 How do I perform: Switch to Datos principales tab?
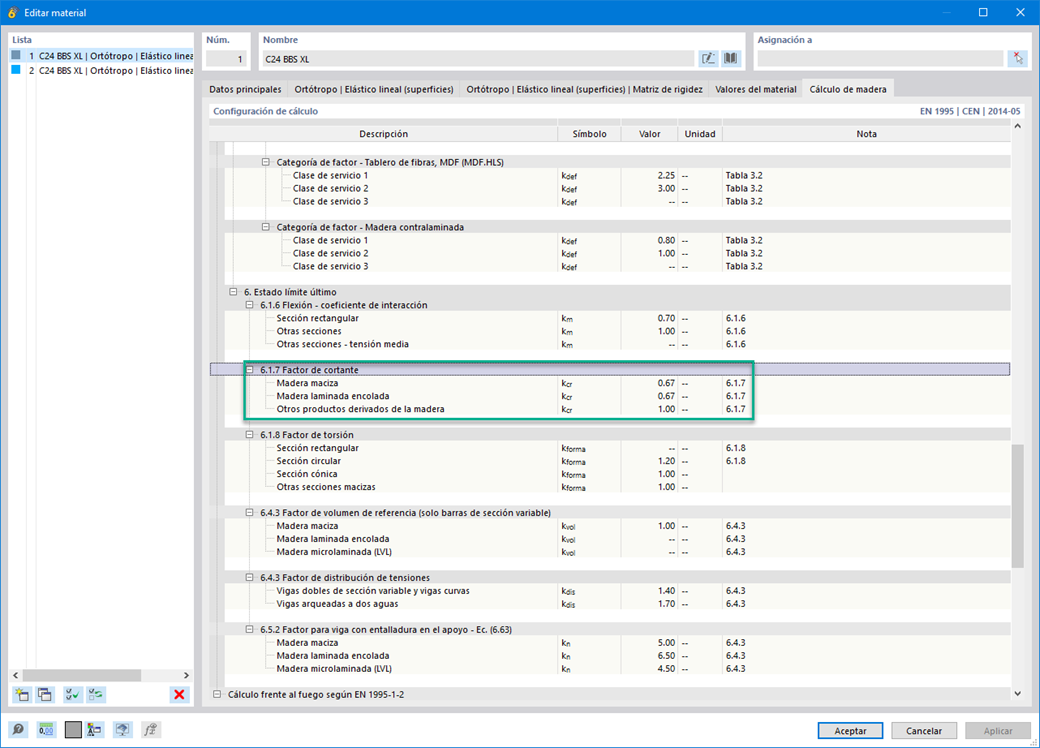[x=245, y=89]
